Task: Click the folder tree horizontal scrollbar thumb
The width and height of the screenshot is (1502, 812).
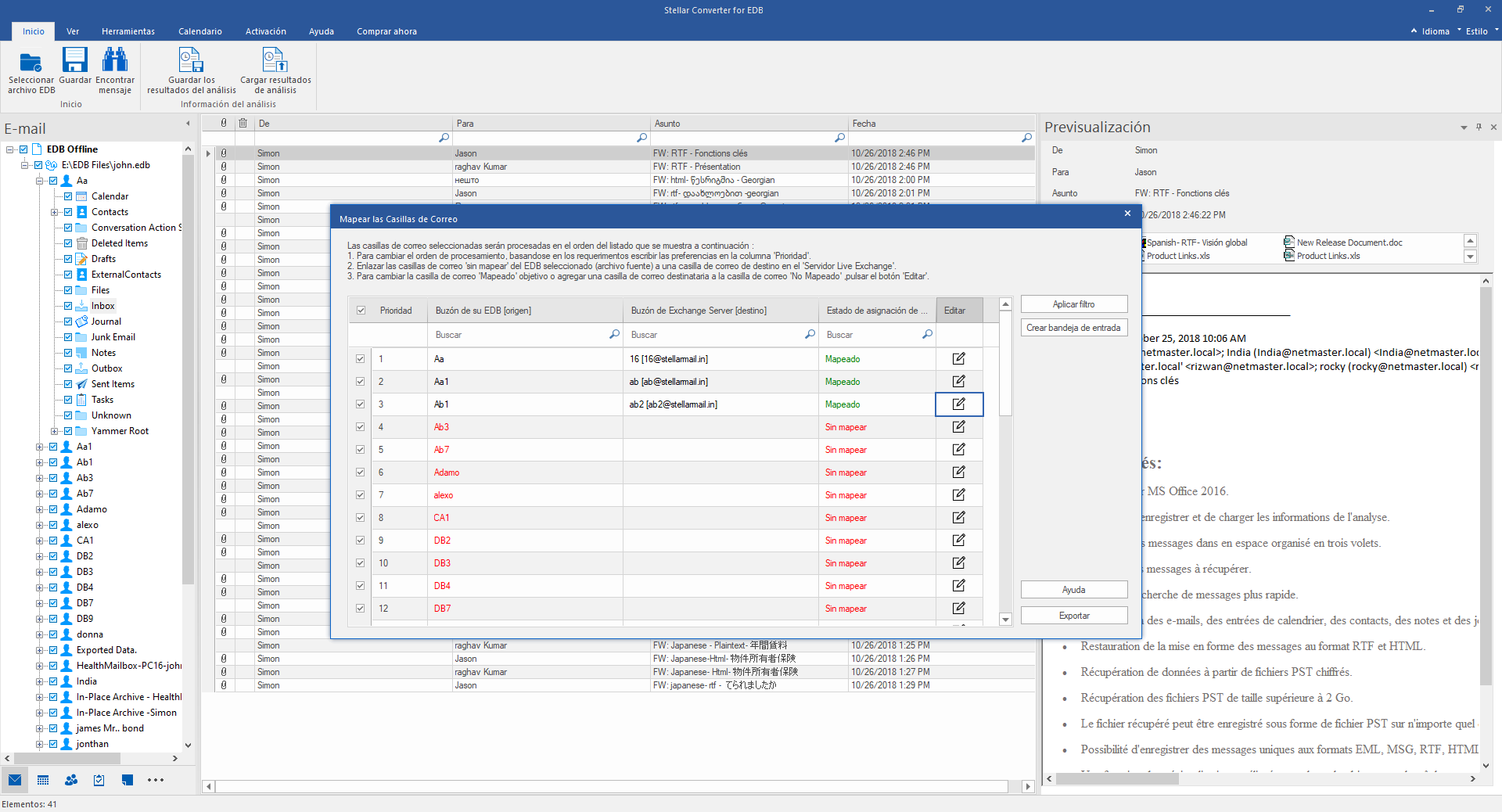Action: pyautogui.click(x=66, y=758)
